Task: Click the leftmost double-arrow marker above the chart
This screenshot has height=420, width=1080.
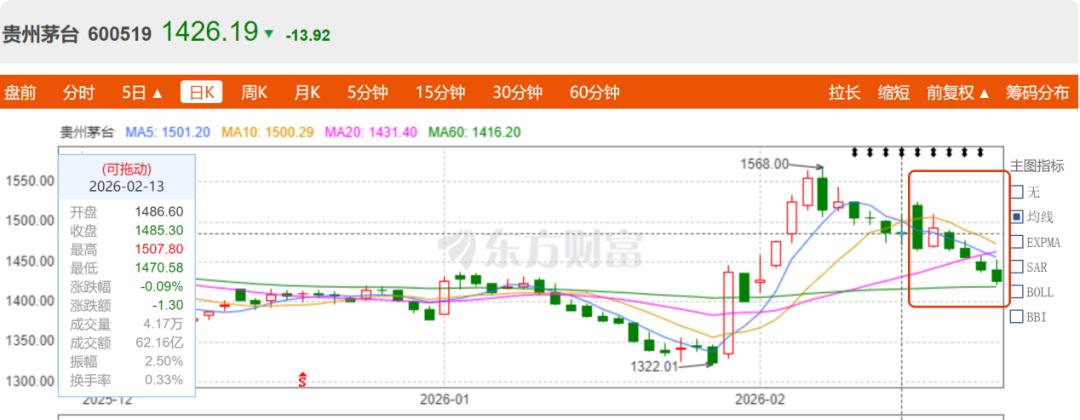Action: tap(855, 152)
